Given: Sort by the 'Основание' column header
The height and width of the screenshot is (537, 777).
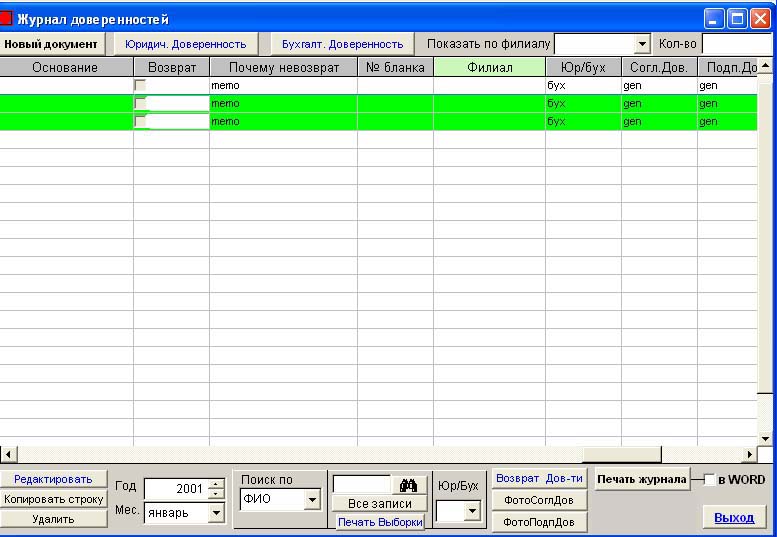Looking at the screenshot, I should tap(65, 67).
